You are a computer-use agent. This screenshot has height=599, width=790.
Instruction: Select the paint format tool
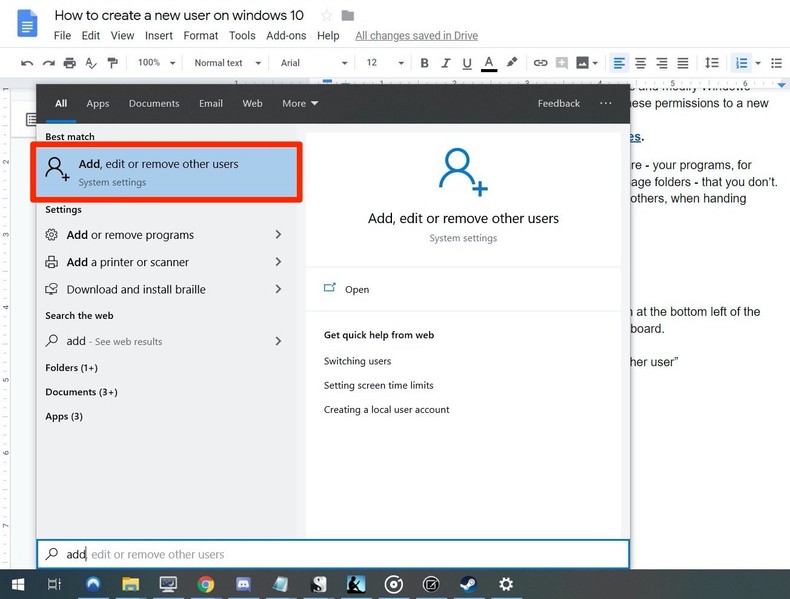112,63
